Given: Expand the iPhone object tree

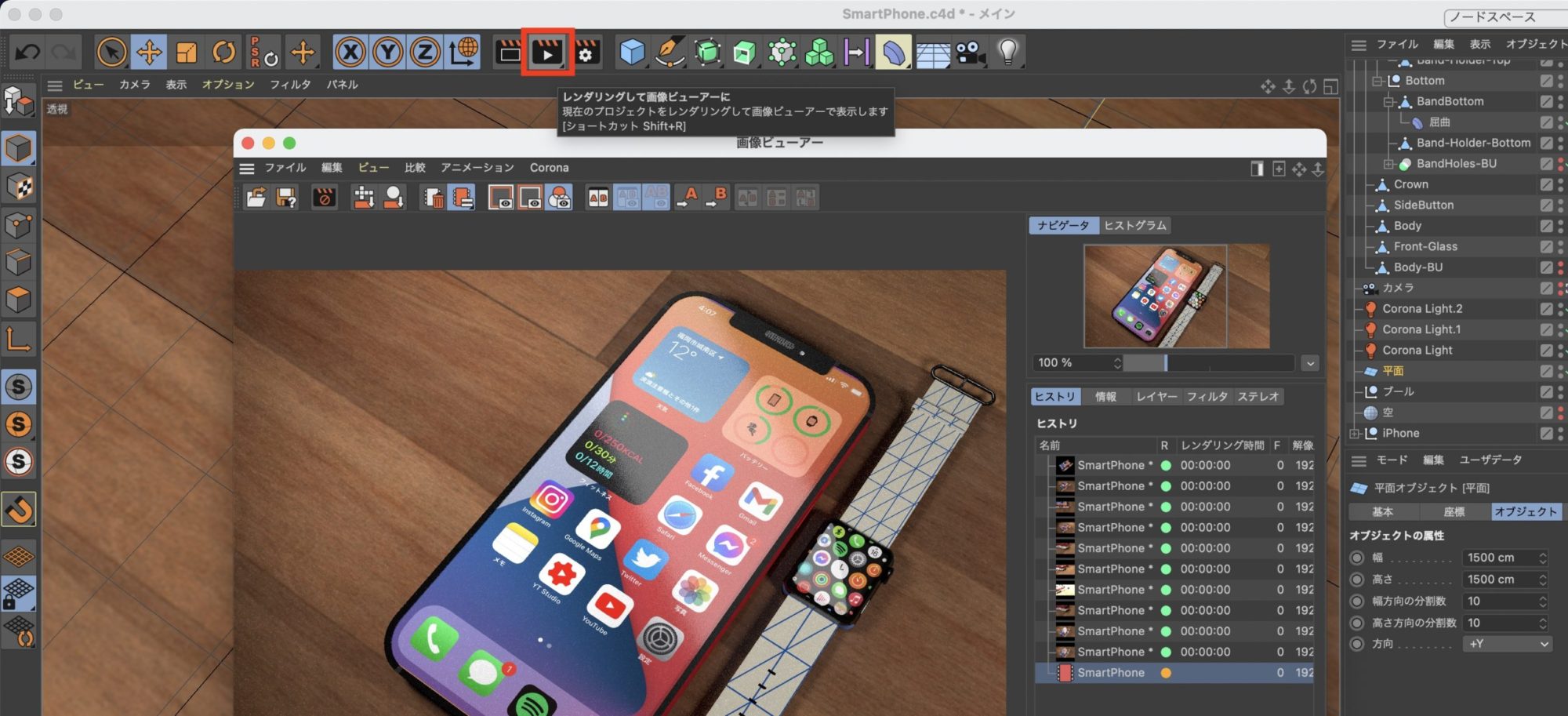Looking at the screenshot, I should [x=1354, y=434].
